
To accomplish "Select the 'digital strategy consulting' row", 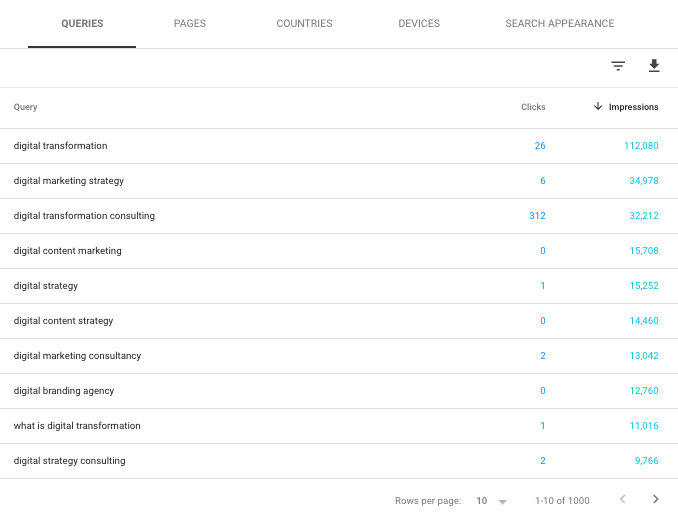I will pyautogui.click(x=70, y=461).
